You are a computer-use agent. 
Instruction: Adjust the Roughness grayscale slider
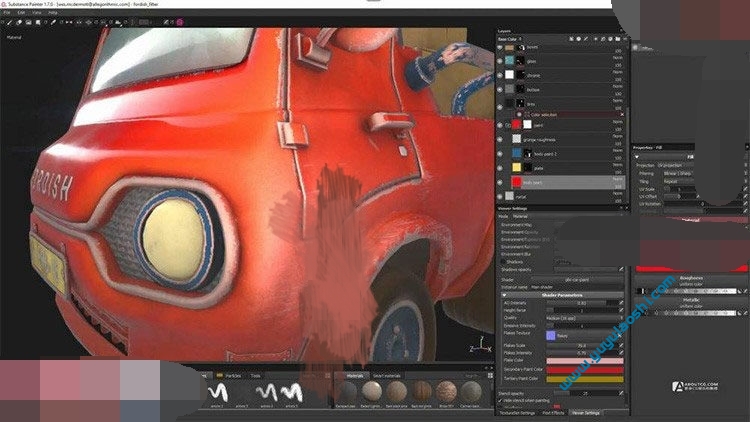[x=686, y=291]
